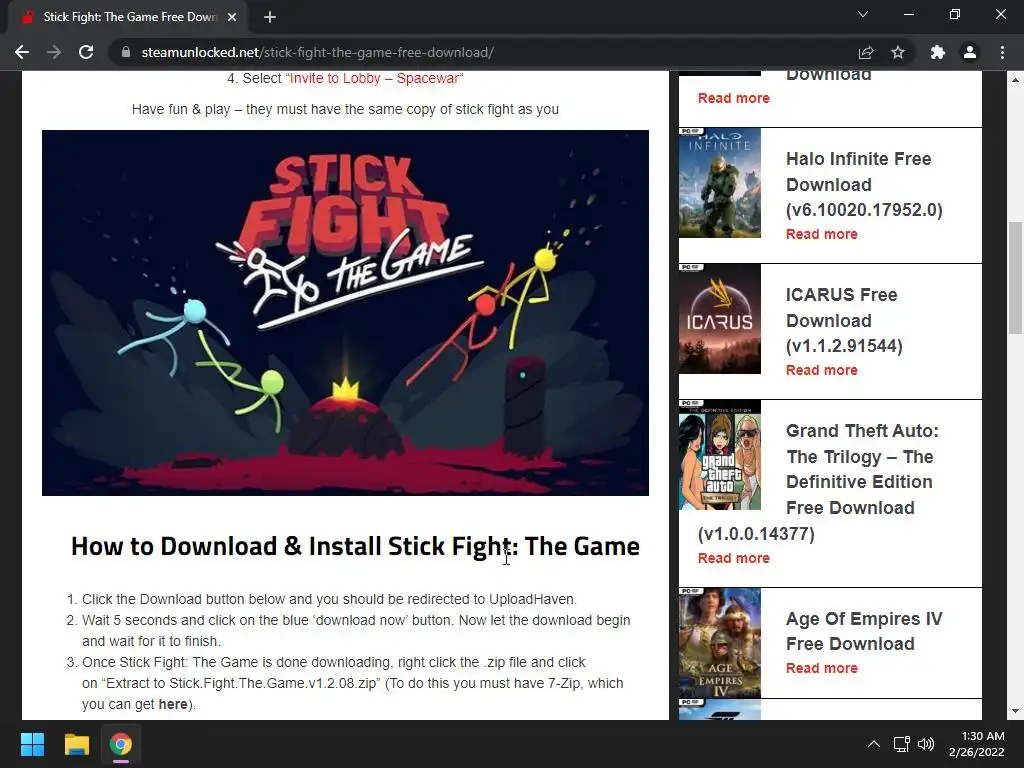This screenshot has width=1024, height=768.
Task: Show hidden system tray icons
Action: coord(873,744)
